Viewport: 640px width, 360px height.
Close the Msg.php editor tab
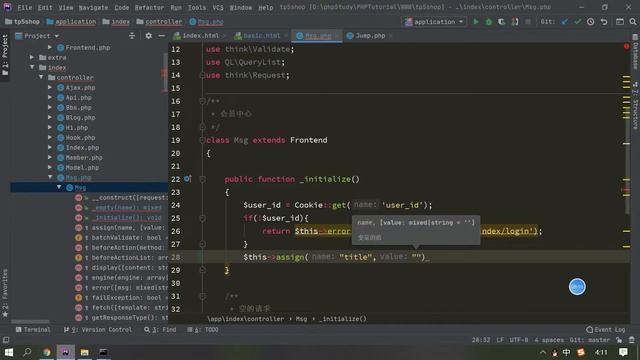click(337, 36)
